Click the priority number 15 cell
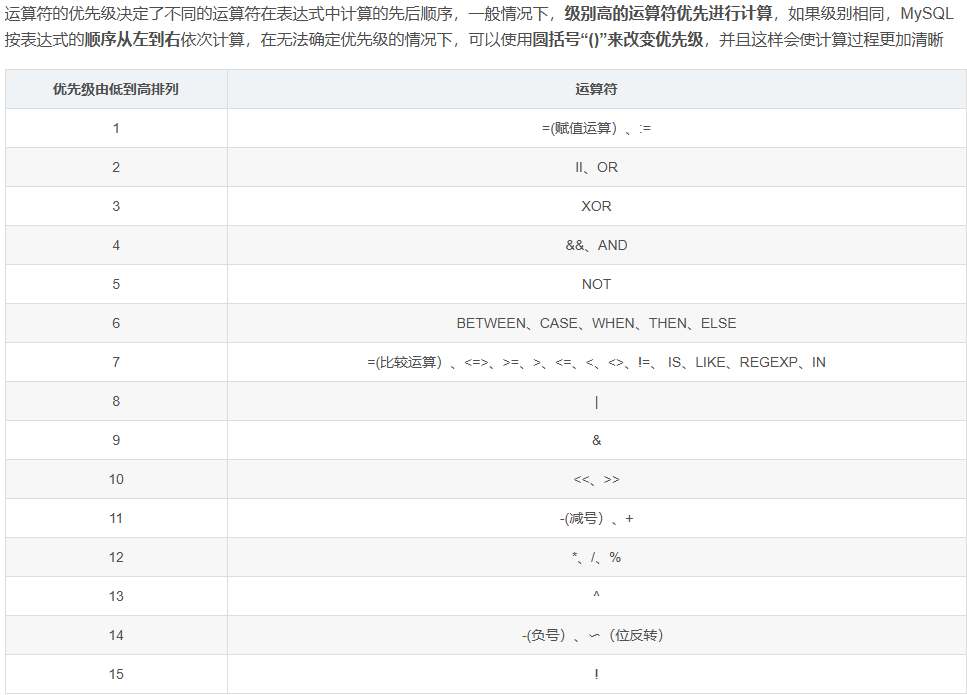This screenshot has width=967, height=695. pyautogui.click(x=116, y=674)
